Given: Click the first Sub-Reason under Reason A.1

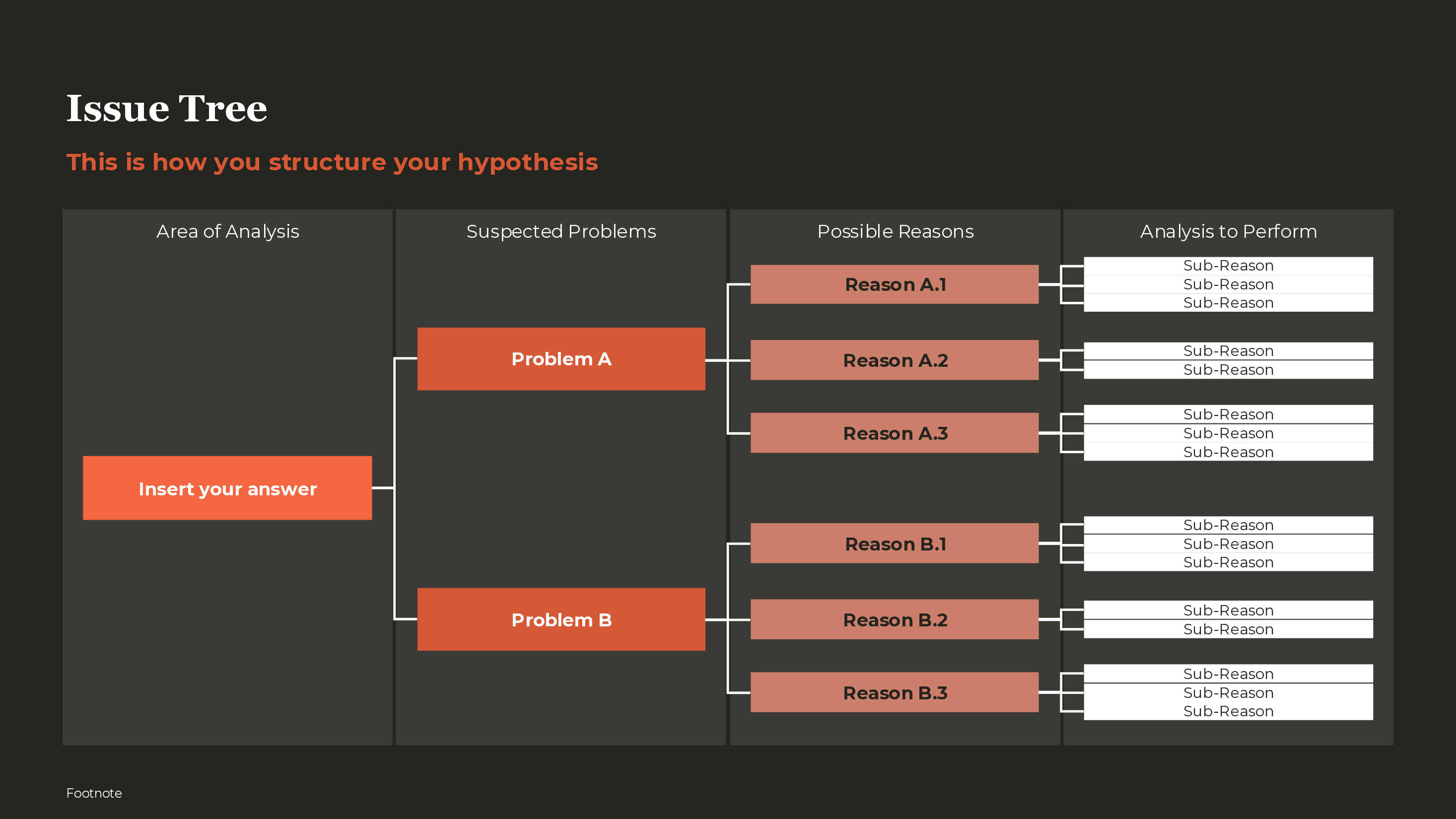Looking at the screenshot, I should click(x=1228, y=265).
